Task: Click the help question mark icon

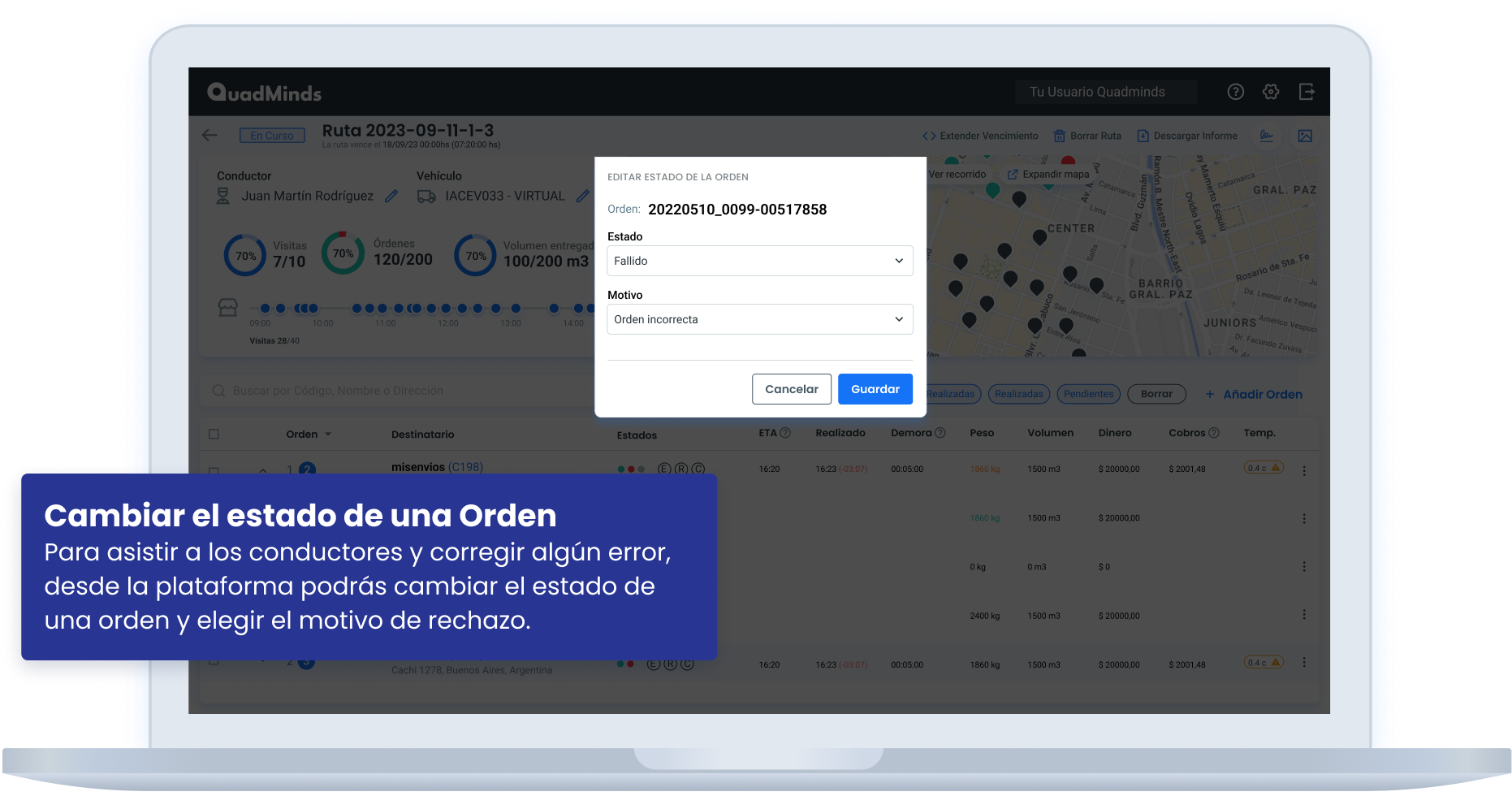Action: coord(1235,92)
